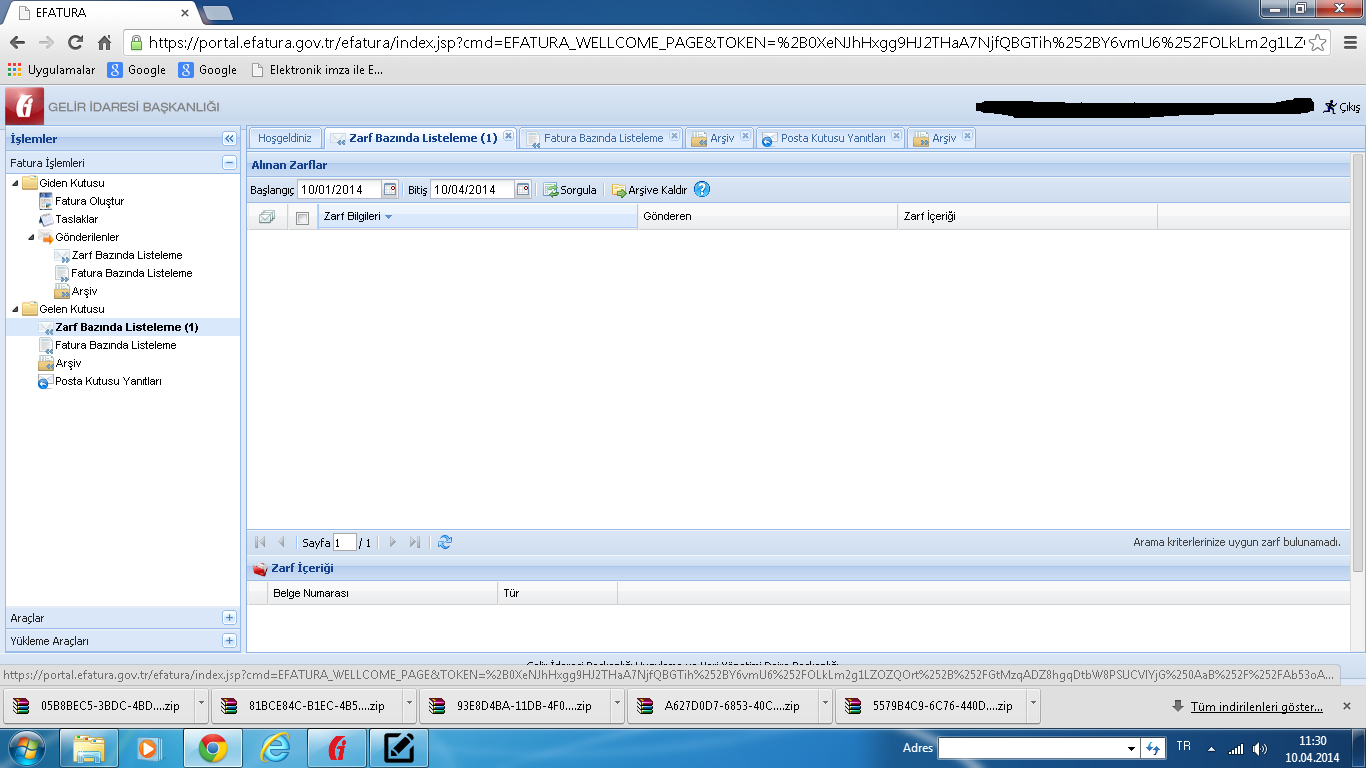Click the Arşive Kaldır button
The height and width of the screenshot is (768, 1366).
coord(649,189)
